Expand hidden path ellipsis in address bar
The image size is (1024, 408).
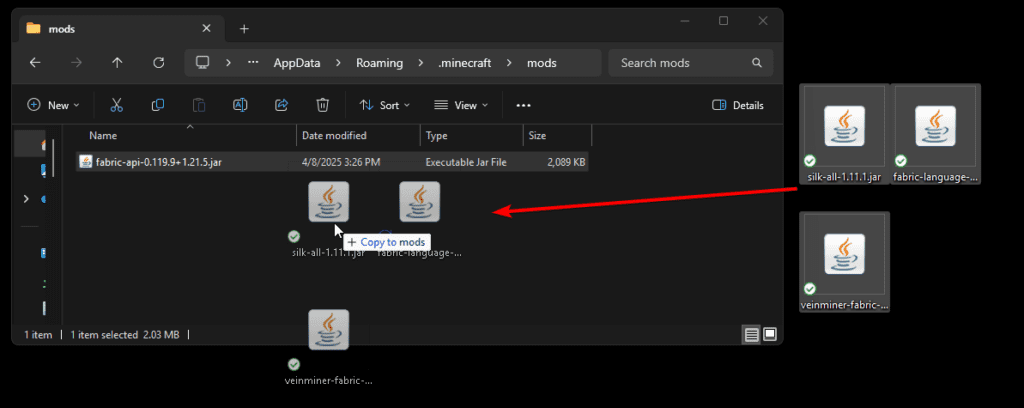tap(253, 63)
